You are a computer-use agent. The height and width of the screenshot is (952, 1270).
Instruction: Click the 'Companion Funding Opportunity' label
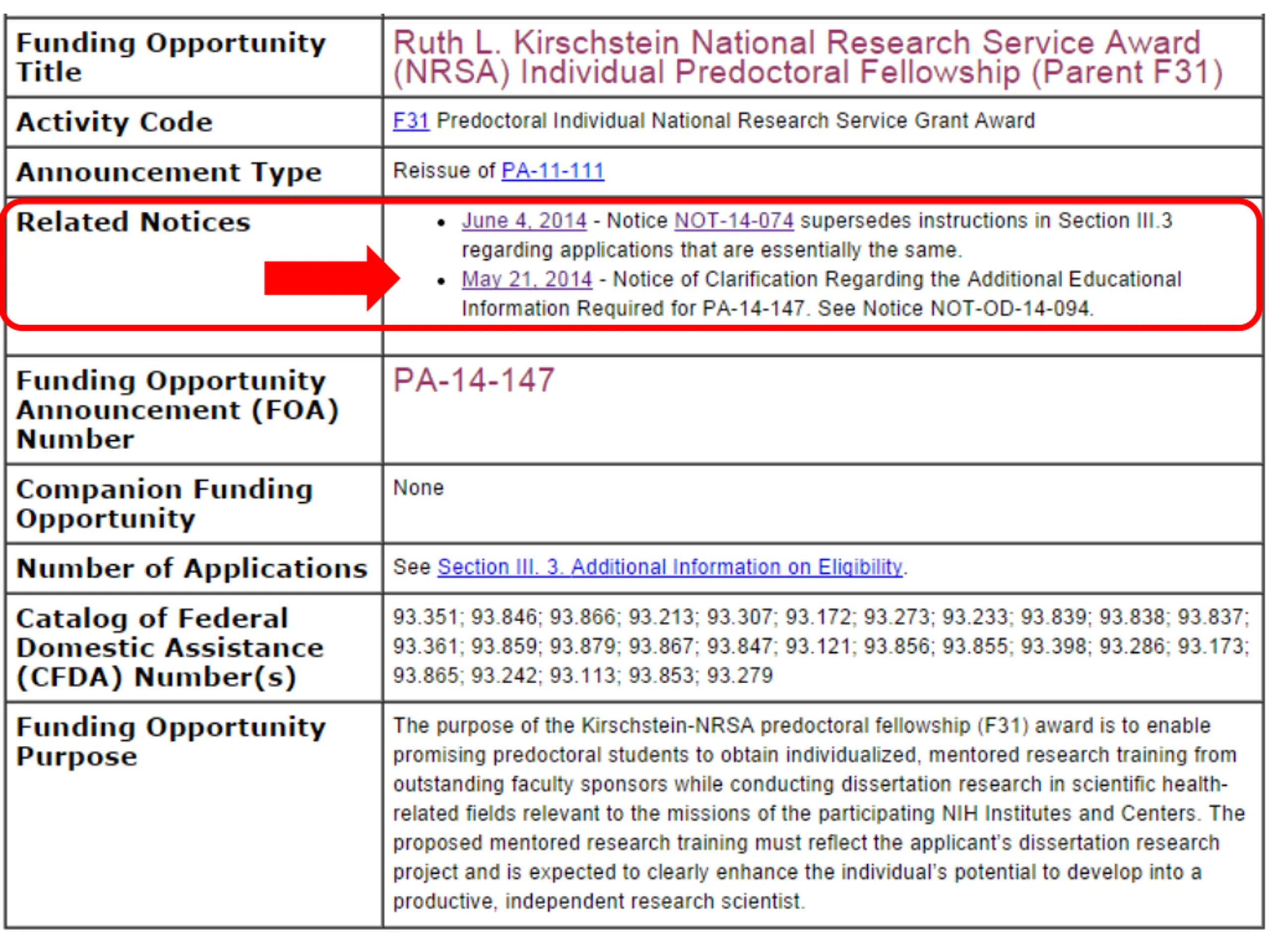pyautogui.click(x=164, y=504)
